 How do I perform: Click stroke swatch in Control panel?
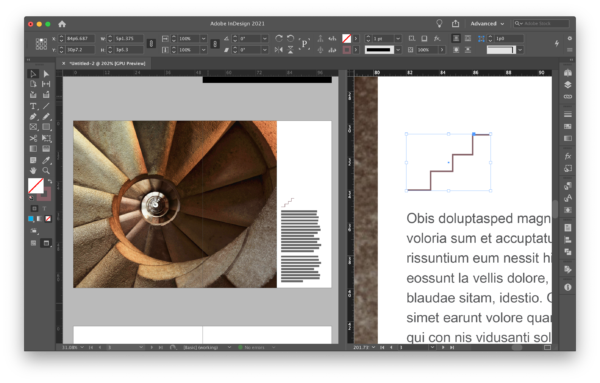pyautogui.click(x=347, y=50)
